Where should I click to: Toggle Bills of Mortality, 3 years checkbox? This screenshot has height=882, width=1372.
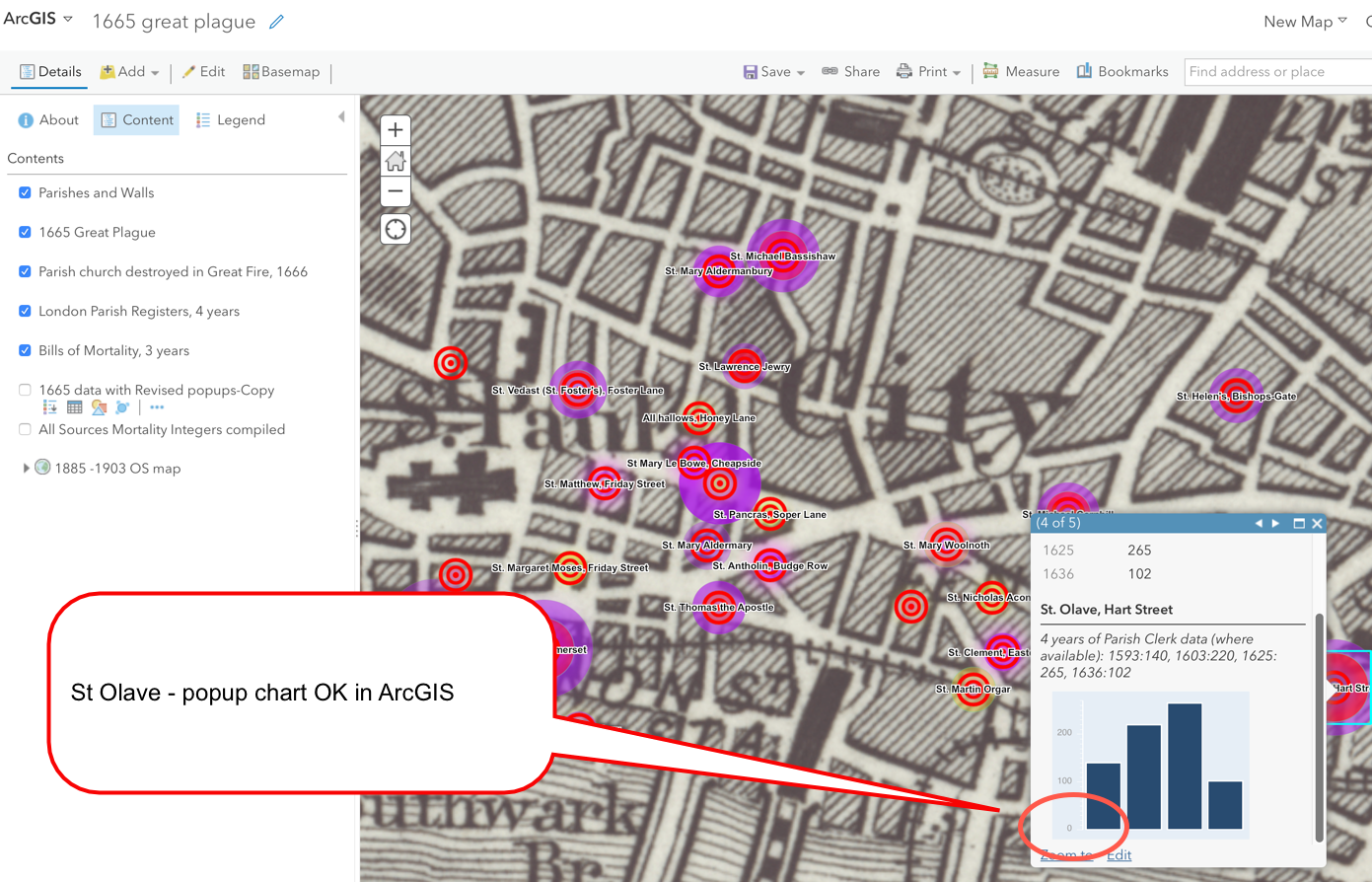pos(25,350)
